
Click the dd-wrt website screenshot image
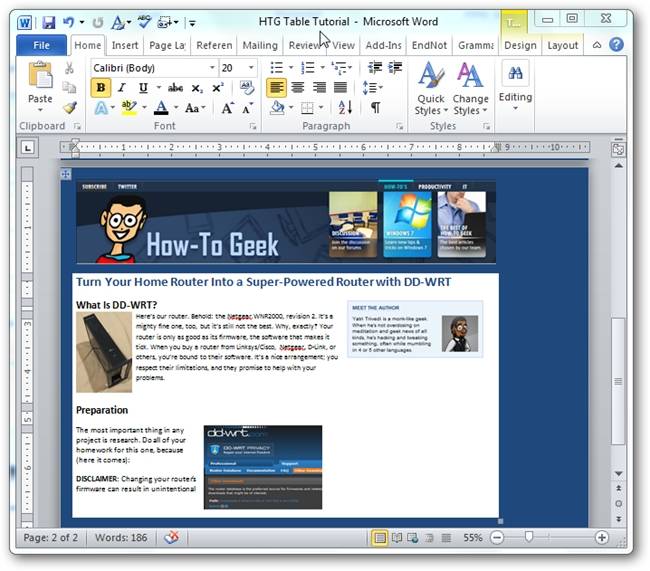pyautogui.click(x=263, y=467)
